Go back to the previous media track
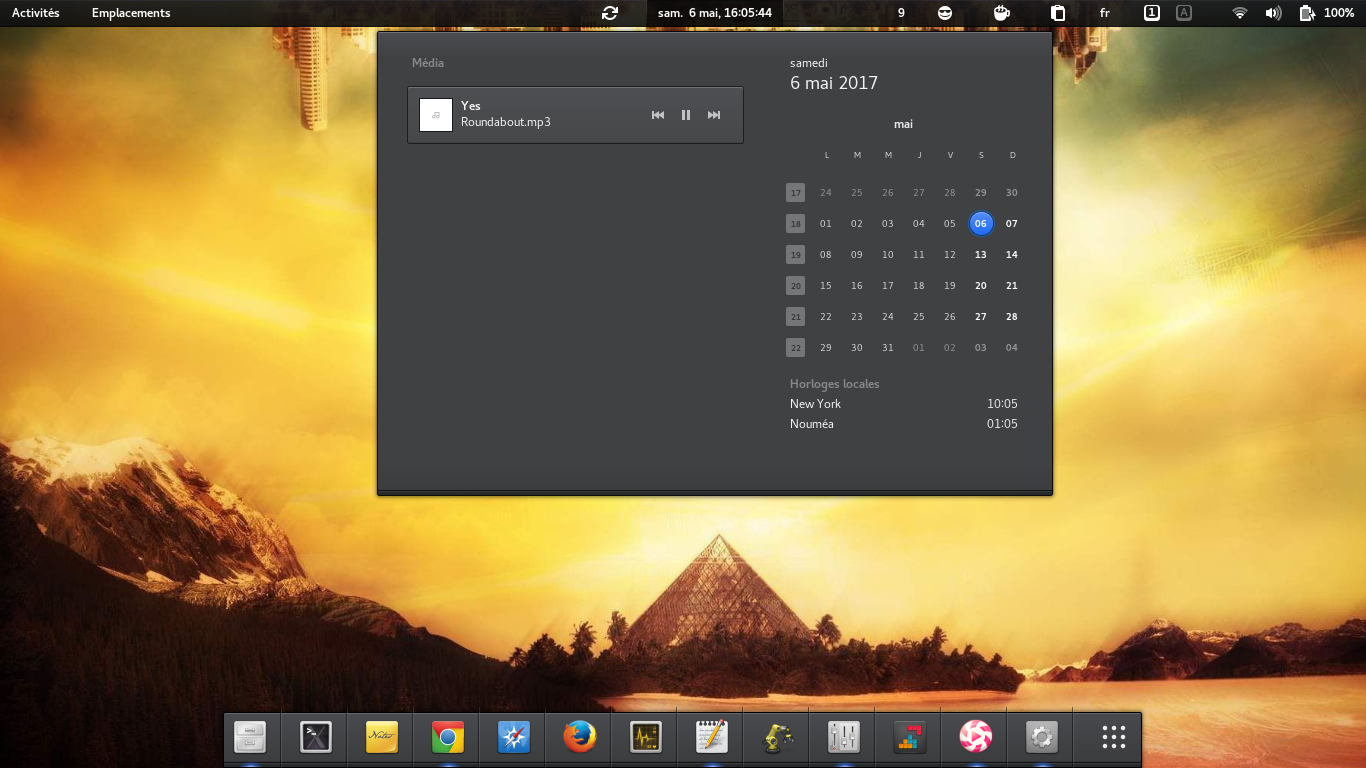 coord(658,115)
